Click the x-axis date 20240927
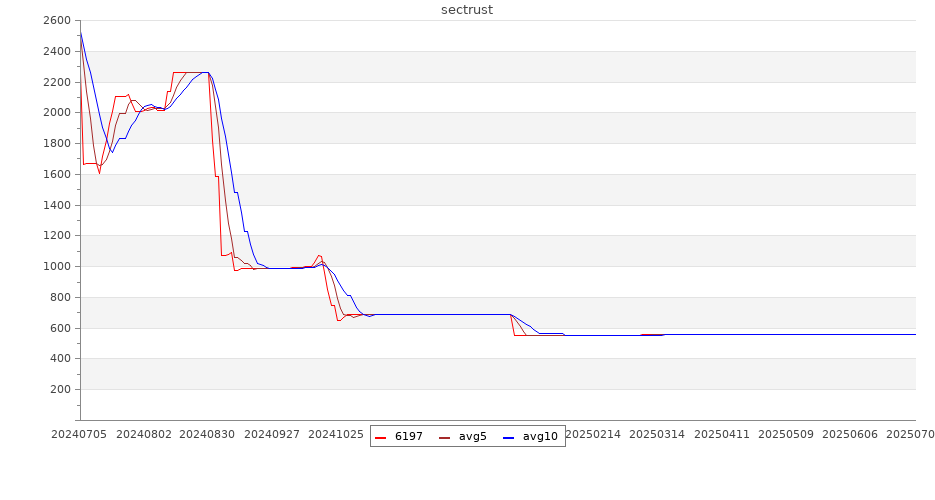 (272, 434)
